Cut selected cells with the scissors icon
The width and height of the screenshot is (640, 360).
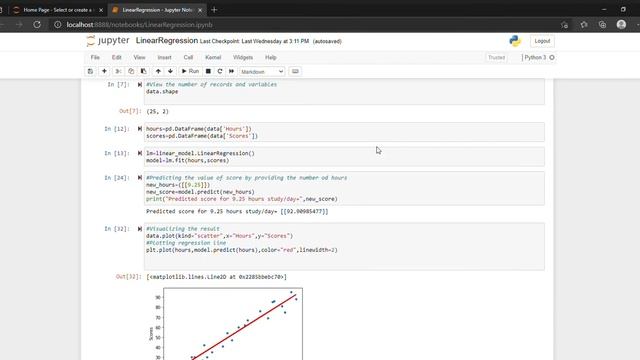point(118,71)
